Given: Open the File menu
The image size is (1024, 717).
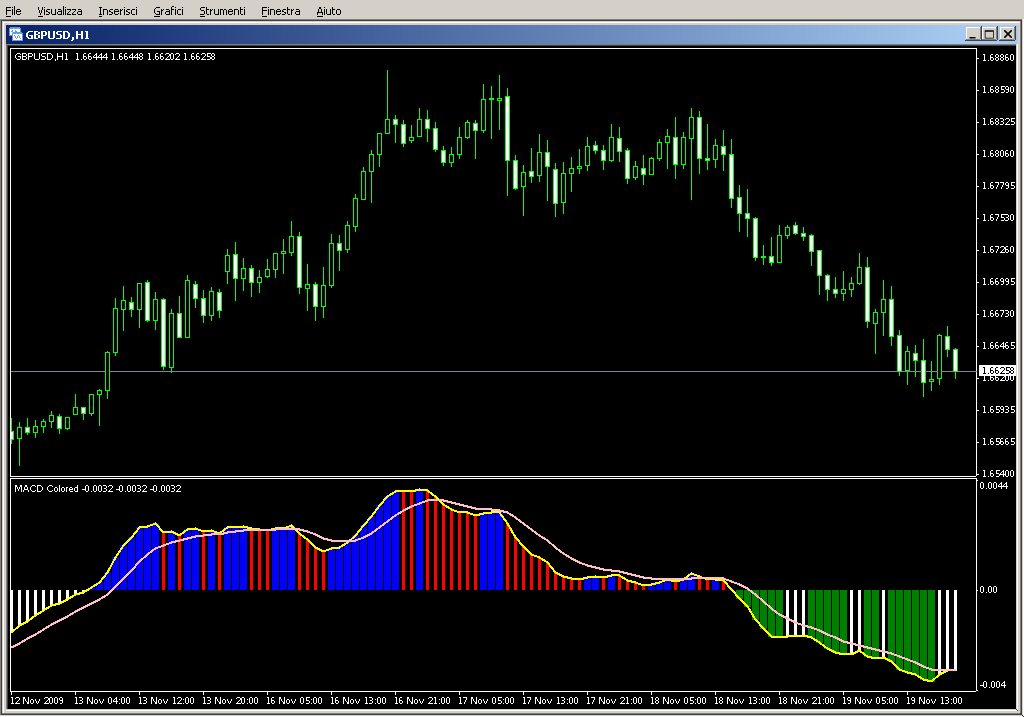Looking at the screenshot, I should [x=13, y=11].
